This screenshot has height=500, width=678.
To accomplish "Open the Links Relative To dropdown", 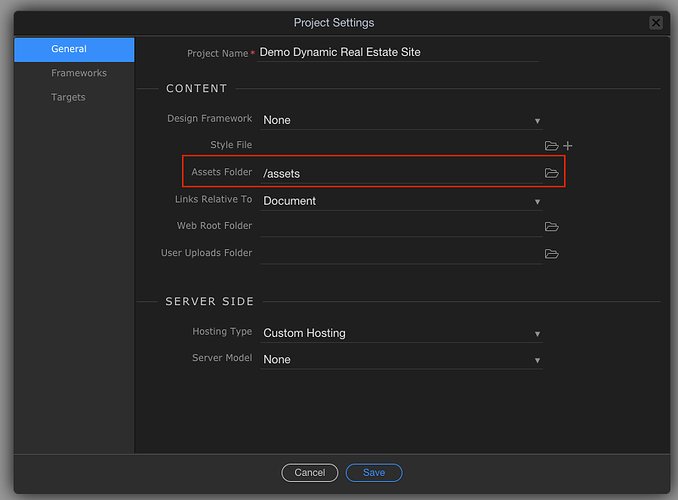I will point(401,201).
